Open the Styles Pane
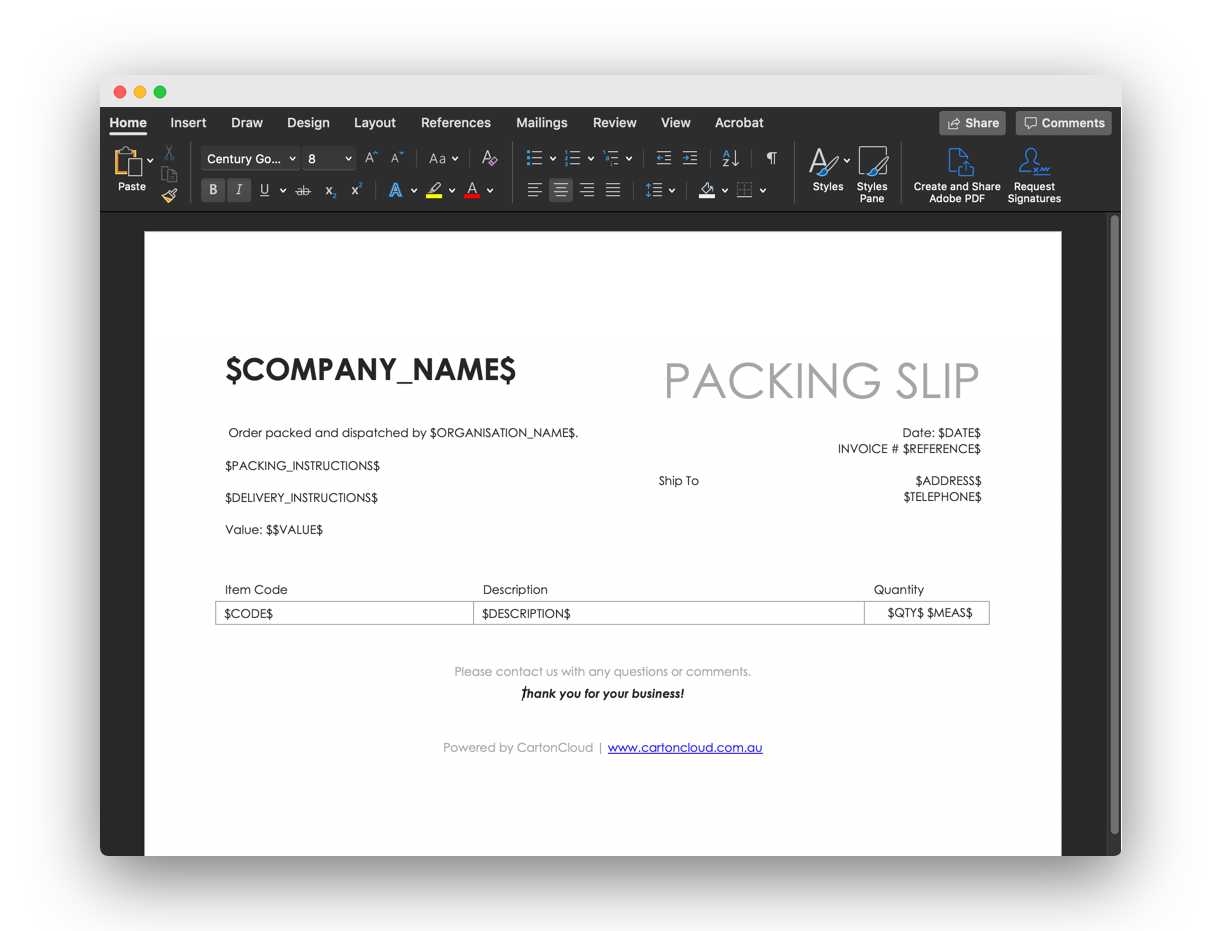 click(x=872, y=175)
